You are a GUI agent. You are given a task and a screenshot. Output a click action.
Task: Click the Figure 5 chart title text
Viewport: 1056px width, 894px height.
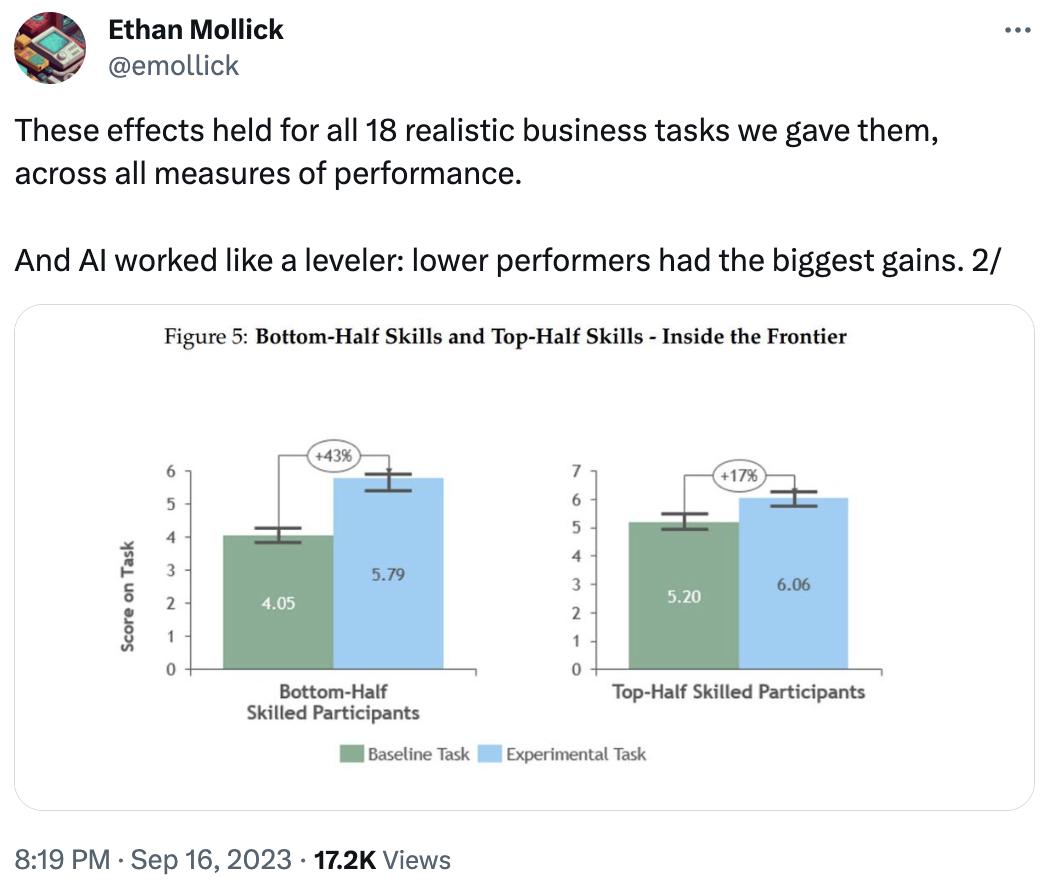click(x=505, y=336)
